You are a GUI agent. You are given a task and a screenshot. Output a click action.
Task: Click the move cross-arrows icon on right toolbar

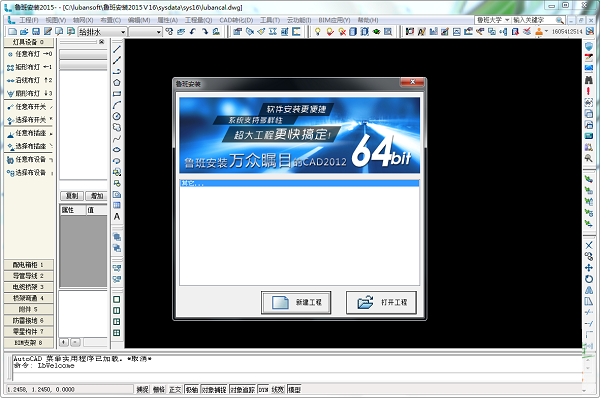pos(589,268)
